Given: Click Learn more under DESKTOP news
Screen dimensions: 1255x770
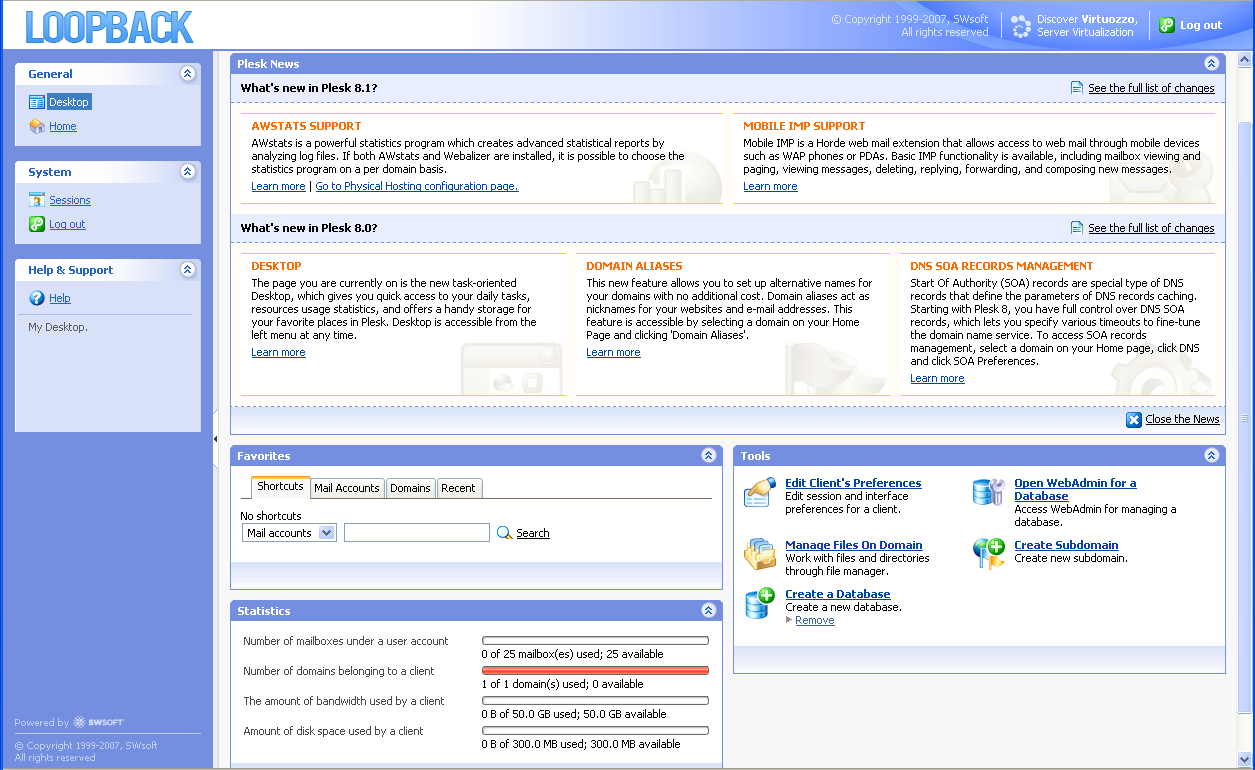Looking at the screenshot, I should [x=278, y=352].
